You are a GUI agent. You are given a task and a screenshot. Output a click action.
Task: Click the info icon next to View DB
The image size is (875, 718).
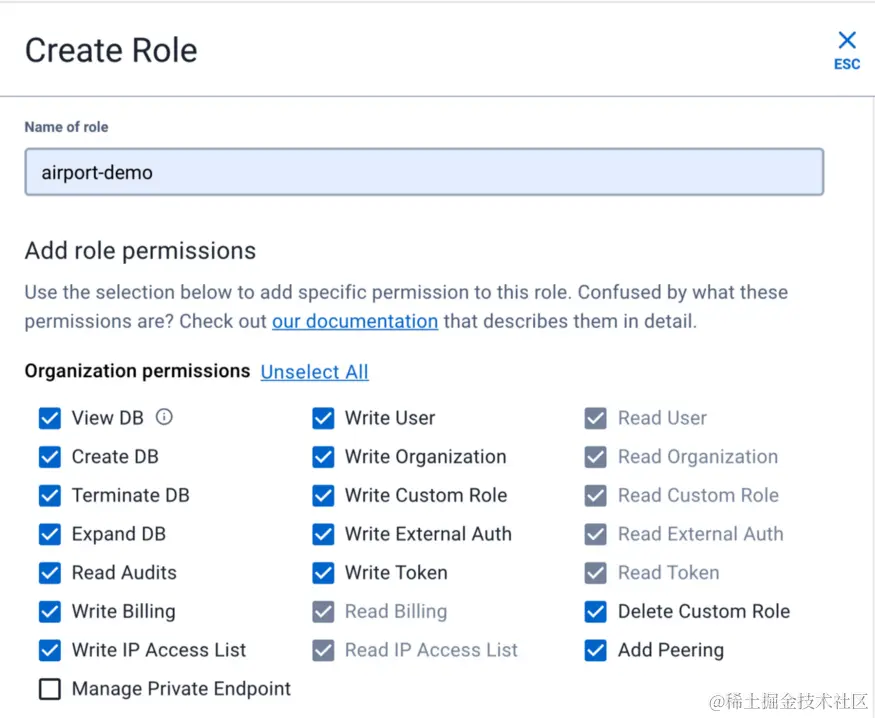coord(164,417)
